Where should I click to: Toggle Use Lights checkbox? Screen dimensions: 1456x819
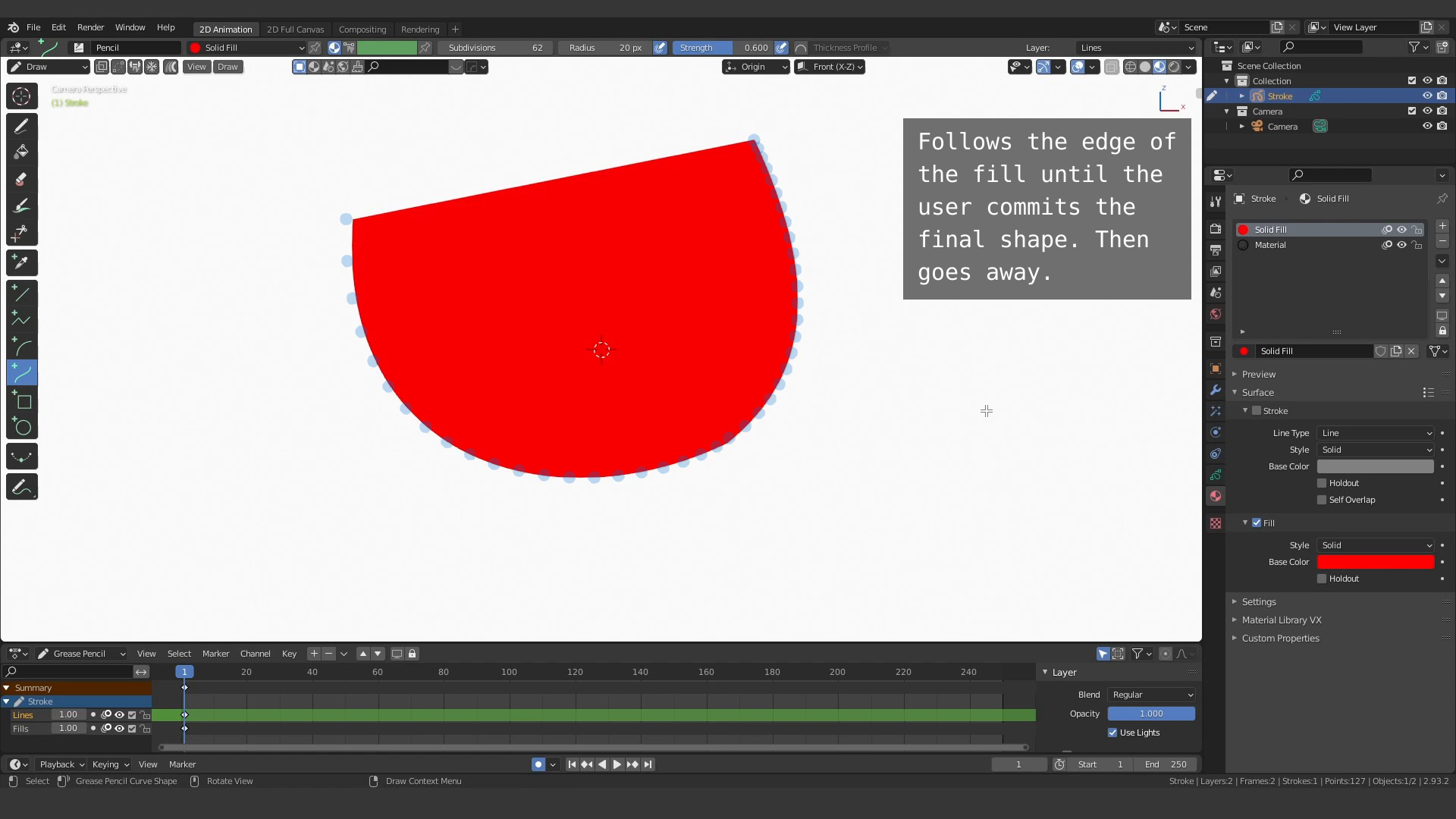coord(1112,733)
